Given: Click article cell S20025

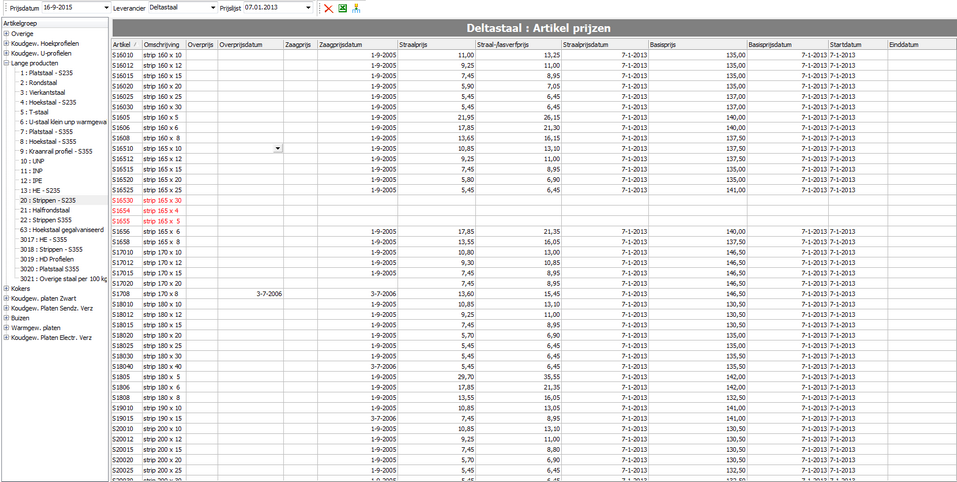Looking at the screenshot, I should coord(126,470).
